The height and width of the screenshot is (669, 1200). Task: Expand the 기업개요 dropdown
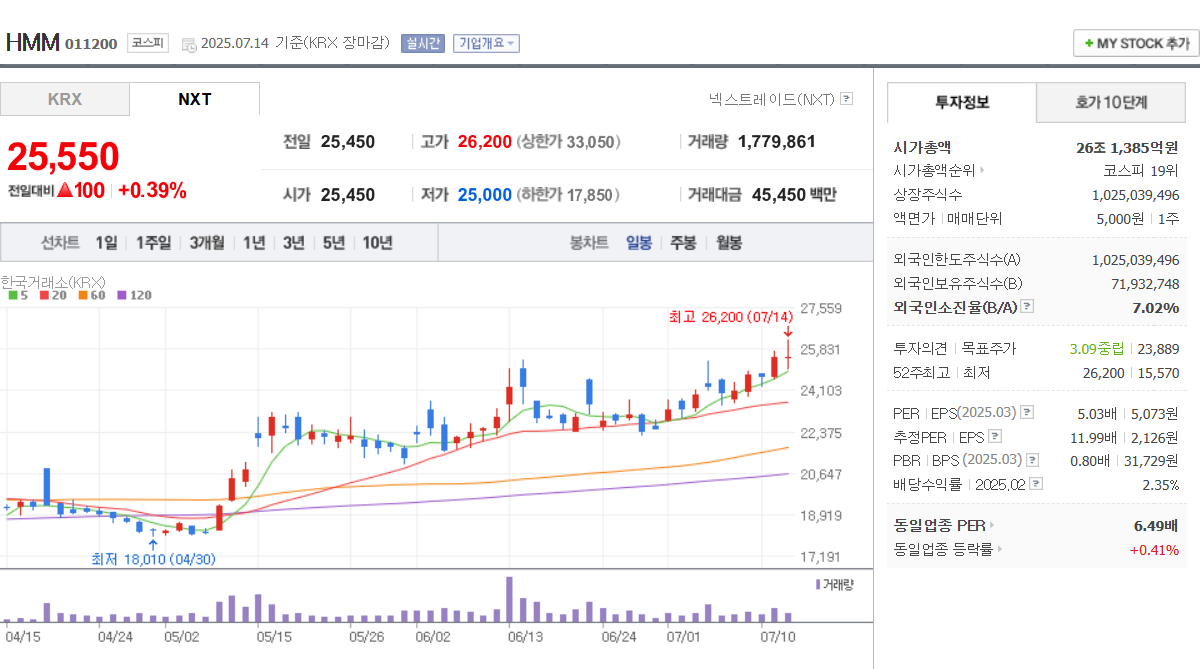click(x=486, y=44)
